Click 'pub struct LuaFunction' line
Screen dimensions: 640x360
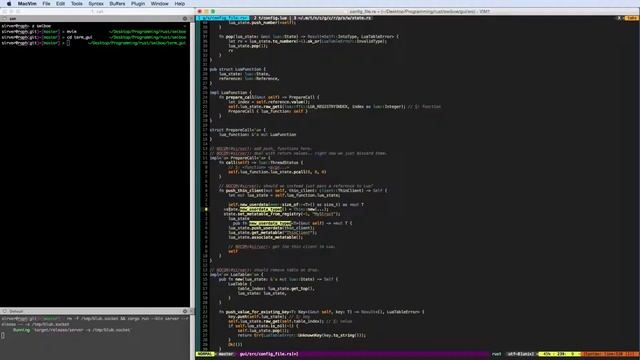[x=238, y=69]
